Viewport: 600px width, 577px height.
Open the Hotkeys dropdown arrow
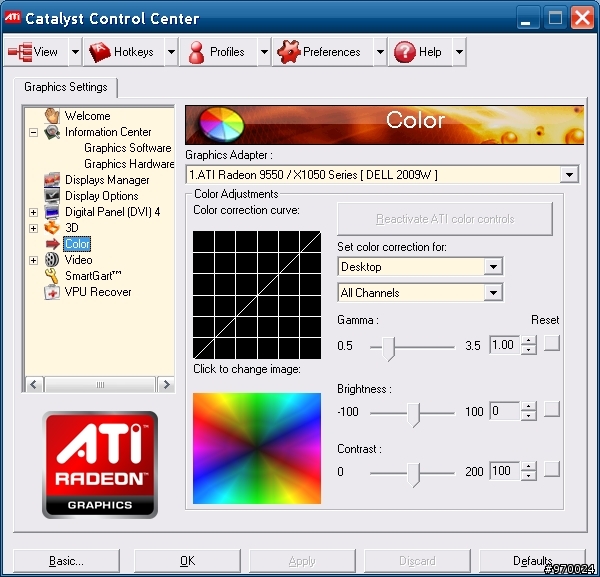pos(171,52)
